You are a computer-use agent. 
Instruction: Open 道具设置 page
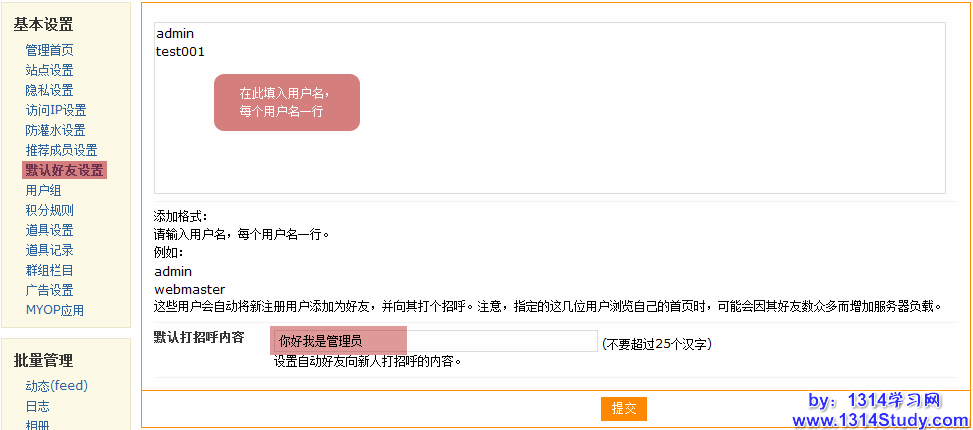(49, 230)
